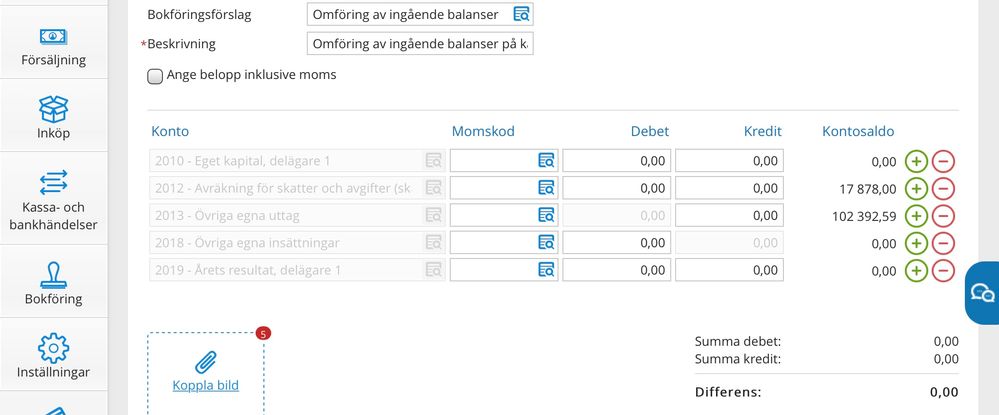Screen dimensions: 999x415
Task: Open Kassa- och bankhändelser section
Action: pos(54,199)
